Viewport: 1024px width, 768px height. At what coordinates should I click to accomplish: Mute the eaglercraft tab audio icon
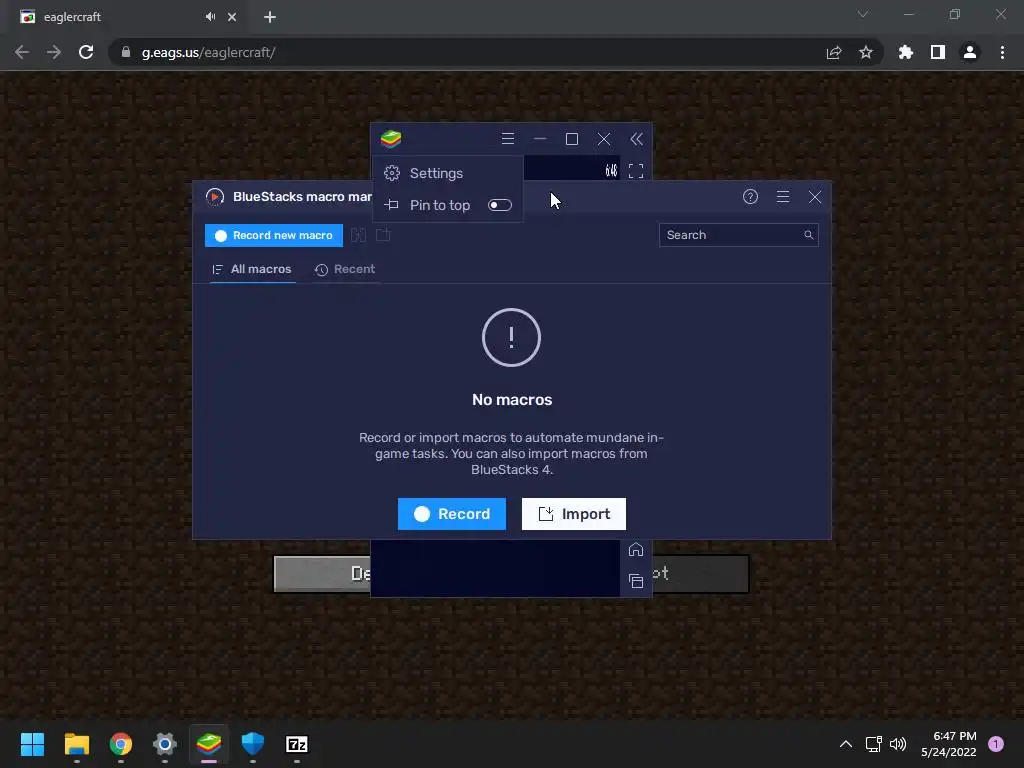[x=210, y=17]
